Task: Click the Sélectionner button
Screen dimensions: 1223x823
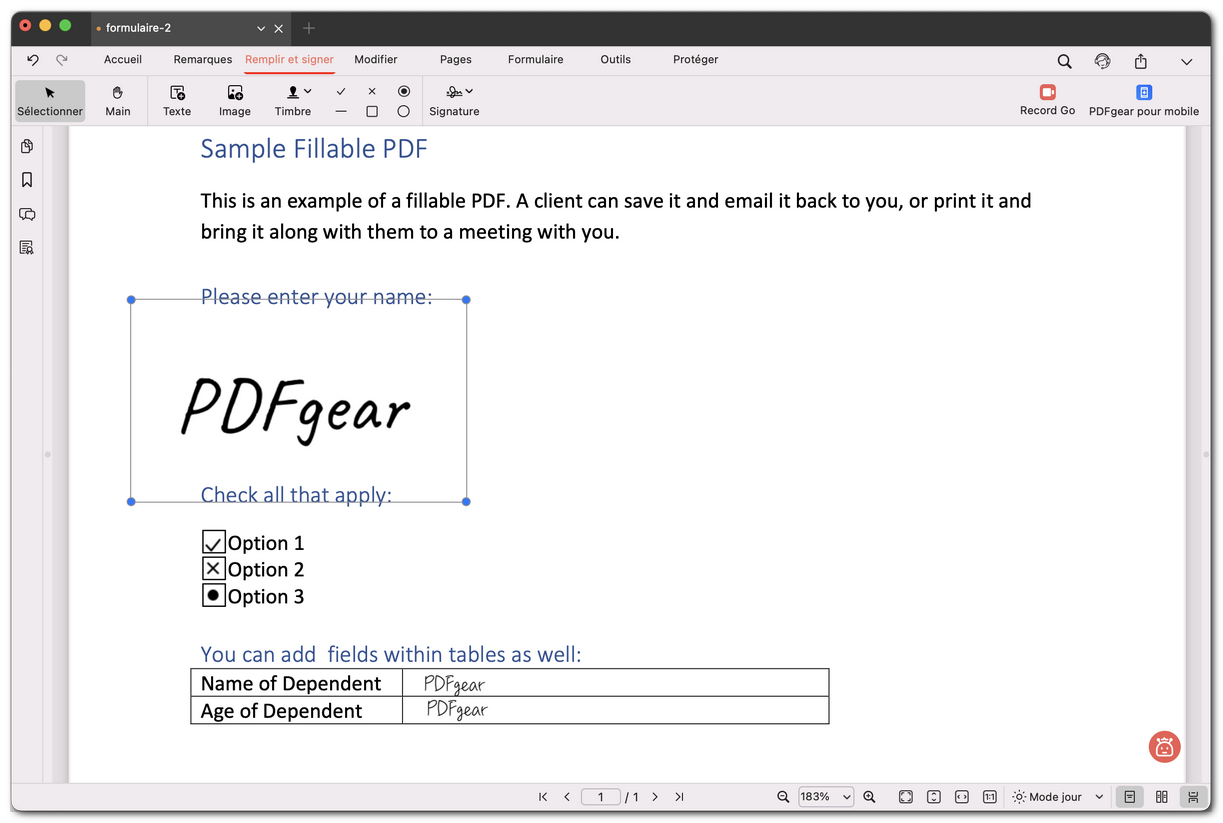Action: (x=49, y=100)
